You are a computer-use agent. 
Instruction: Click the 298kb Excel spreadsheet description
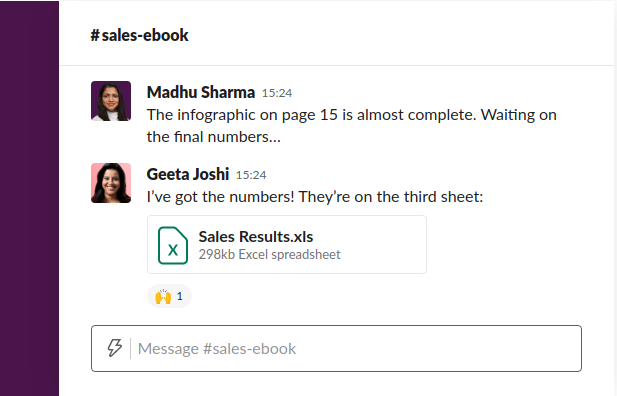[x=270, y=254]
